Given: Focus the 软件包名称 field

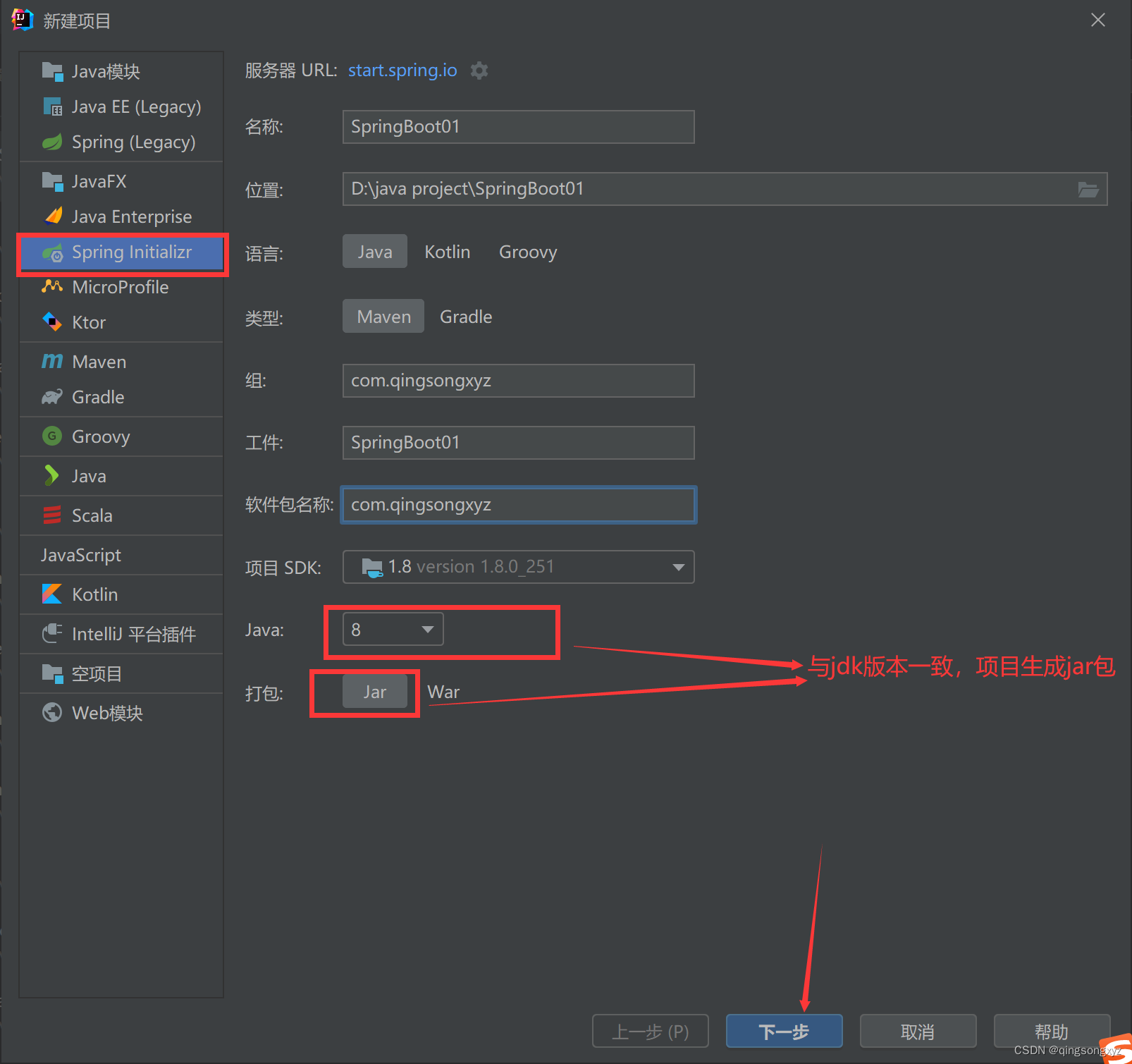Looking at the screenshot, I should tap(519, 505).
